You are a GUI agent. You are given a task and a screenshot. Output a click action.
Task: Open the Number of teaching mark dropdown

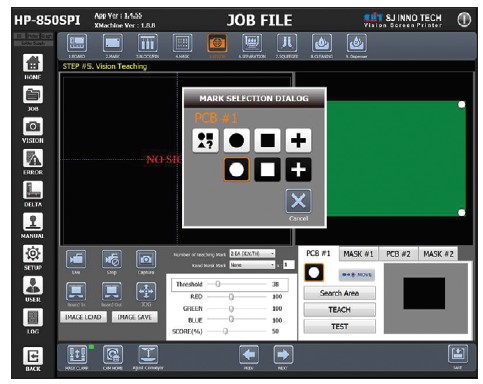[252, 254]
